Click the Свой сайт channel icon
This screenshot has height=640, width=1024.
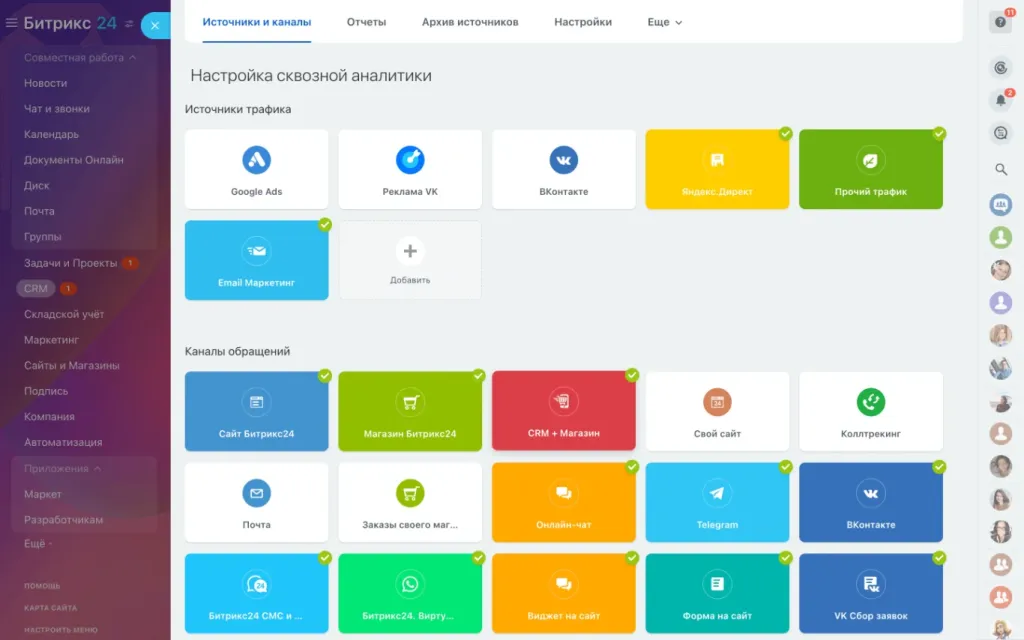(x=717, y=403)
